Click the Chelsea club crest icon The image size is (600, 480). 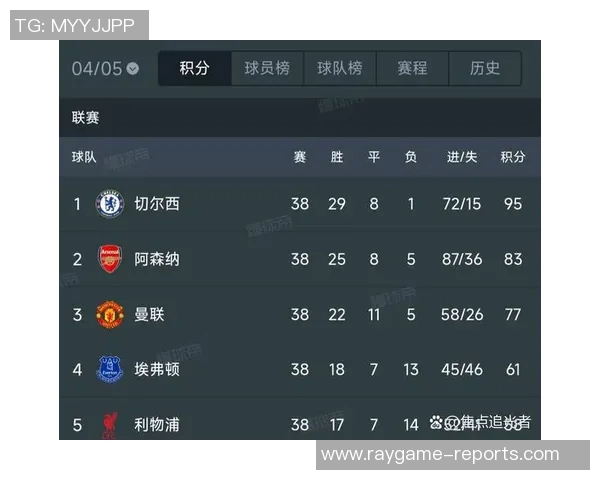click(110, 204)
